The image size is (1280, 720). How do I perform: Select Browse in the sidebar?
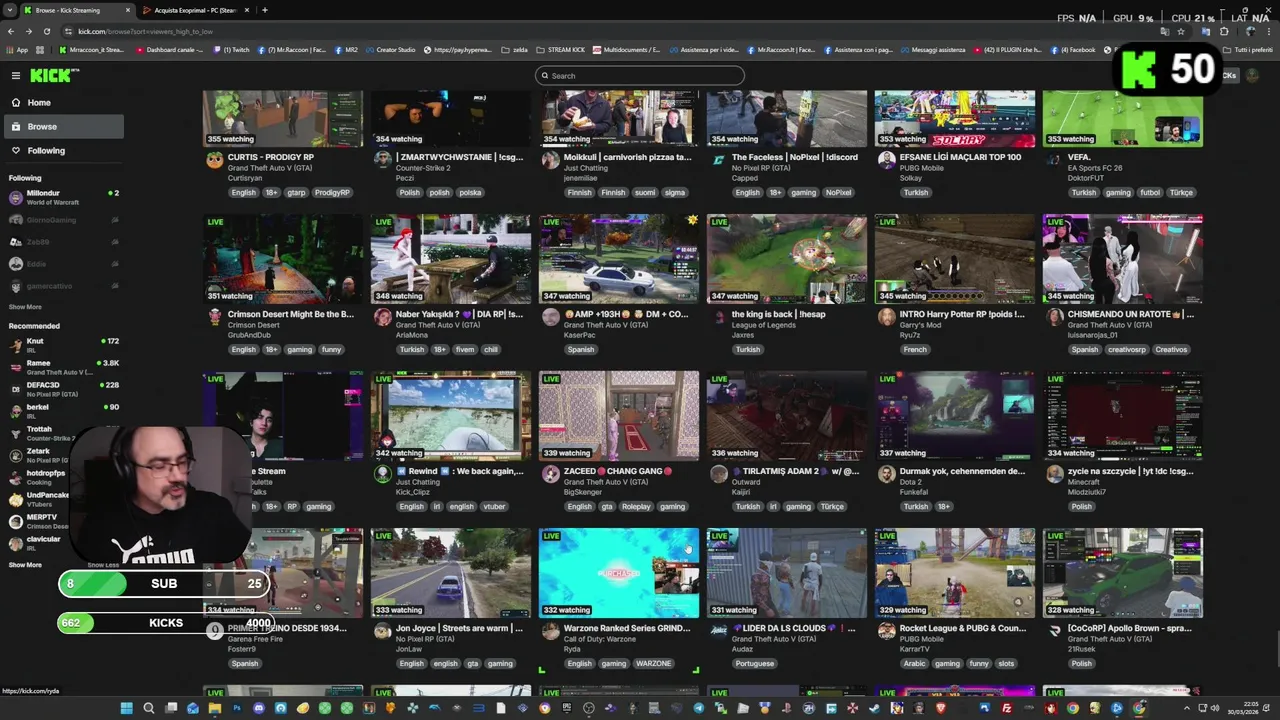63,127
